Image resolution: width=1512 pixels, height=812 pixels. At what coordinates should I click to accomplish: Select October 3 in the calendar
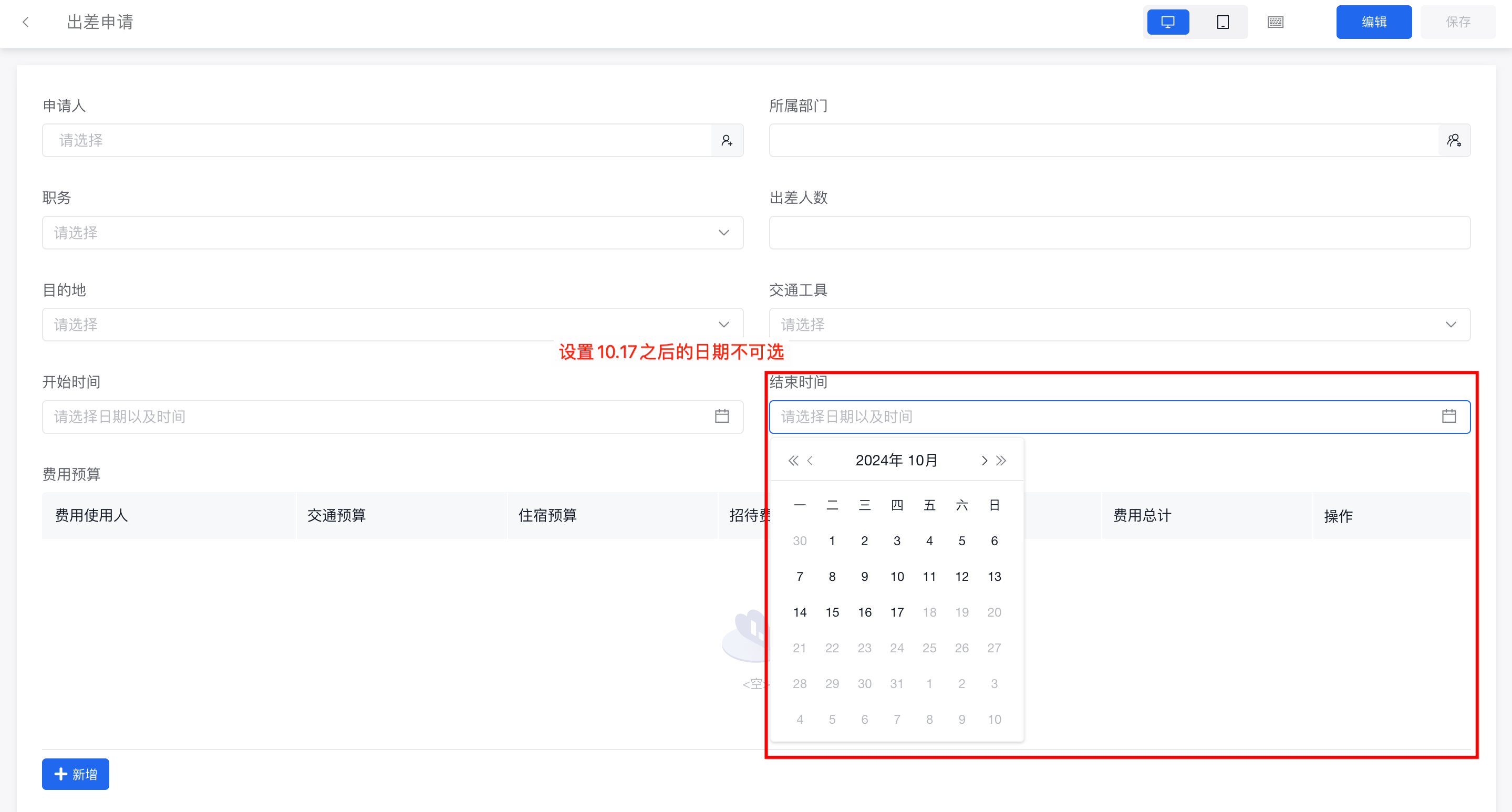897,541
